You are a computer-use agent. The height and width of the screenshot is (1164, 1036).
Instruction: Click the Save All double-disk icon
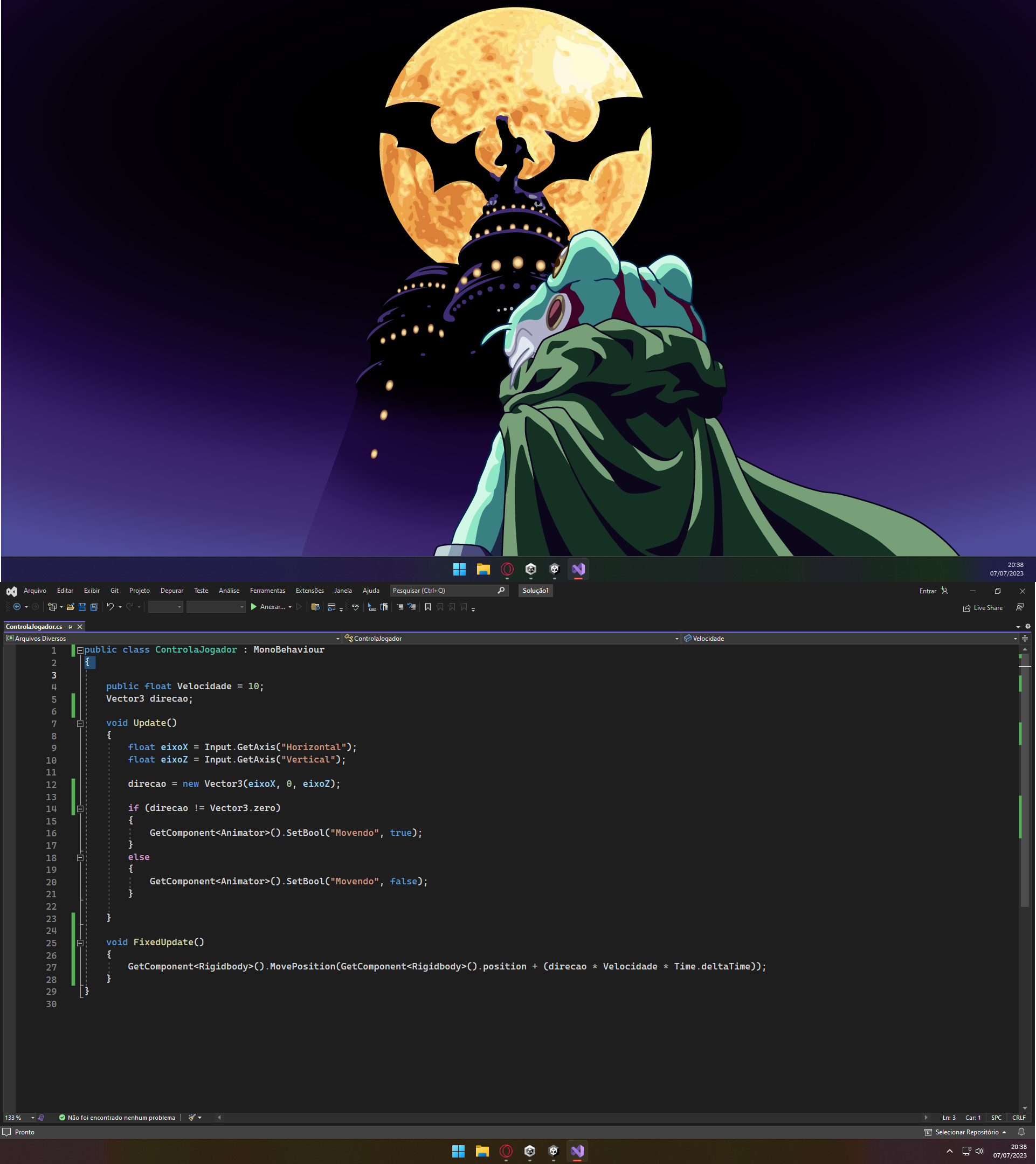click(94, 607)
